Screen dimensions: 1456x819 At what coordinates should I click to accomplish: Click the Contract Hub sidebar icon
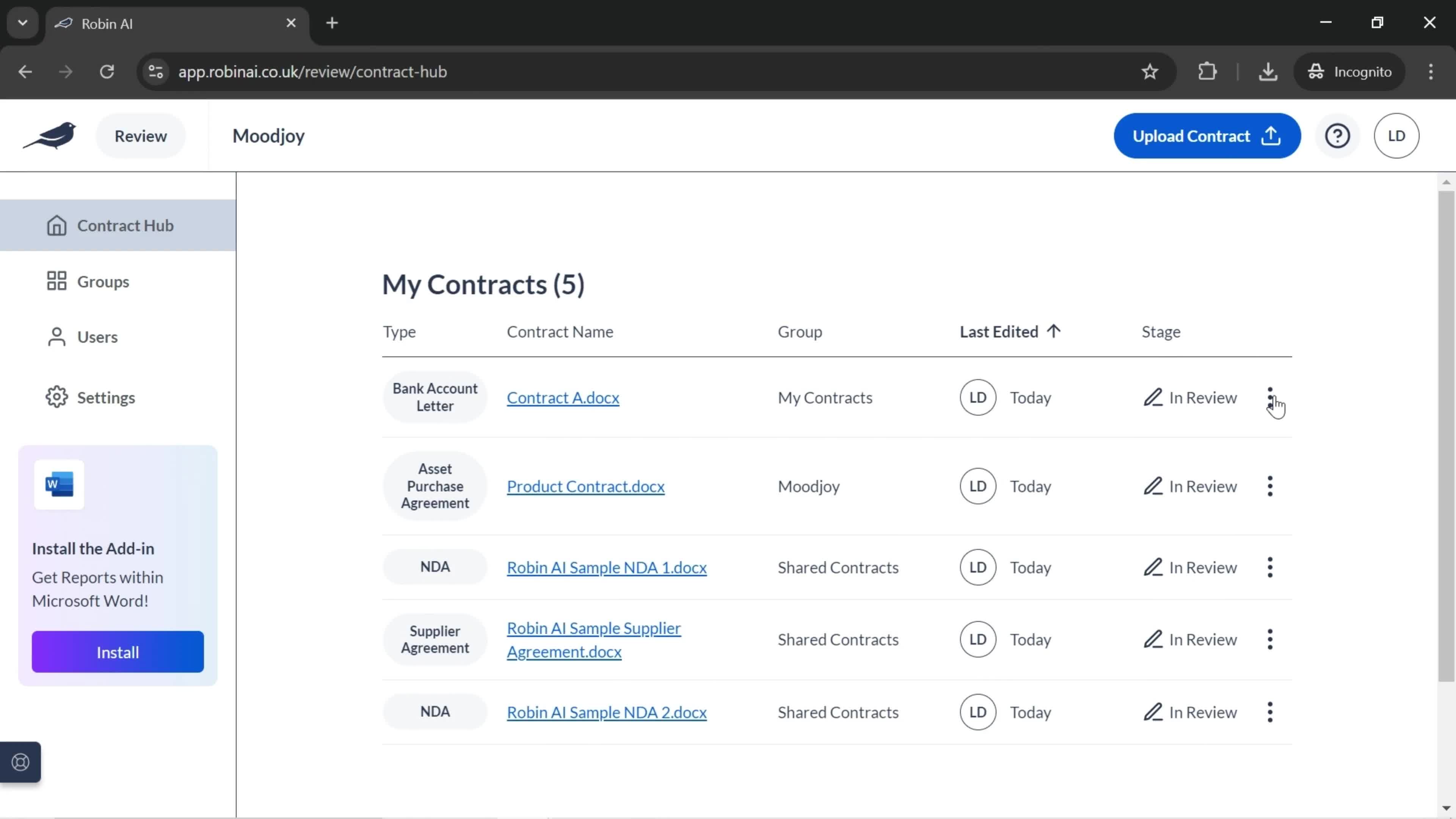click(57, 225)
